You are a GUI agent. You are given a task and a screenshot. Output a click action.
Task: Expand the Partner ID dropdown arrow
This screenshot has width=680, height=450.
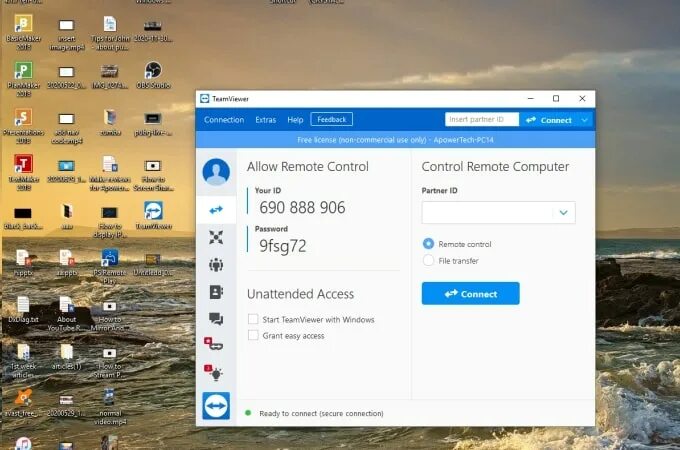point(563,212)
